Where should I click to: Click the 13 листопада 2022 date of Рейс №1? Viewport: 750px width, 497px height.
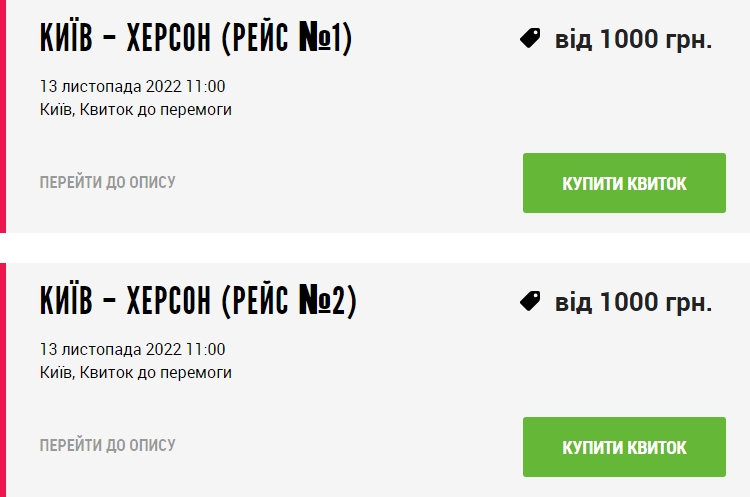(132, 86)
